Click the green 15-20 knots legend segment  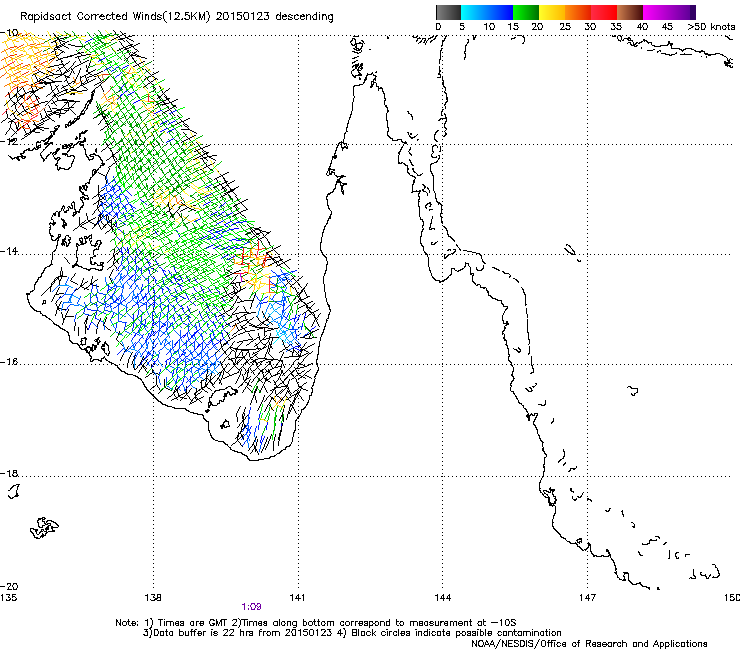526,12
